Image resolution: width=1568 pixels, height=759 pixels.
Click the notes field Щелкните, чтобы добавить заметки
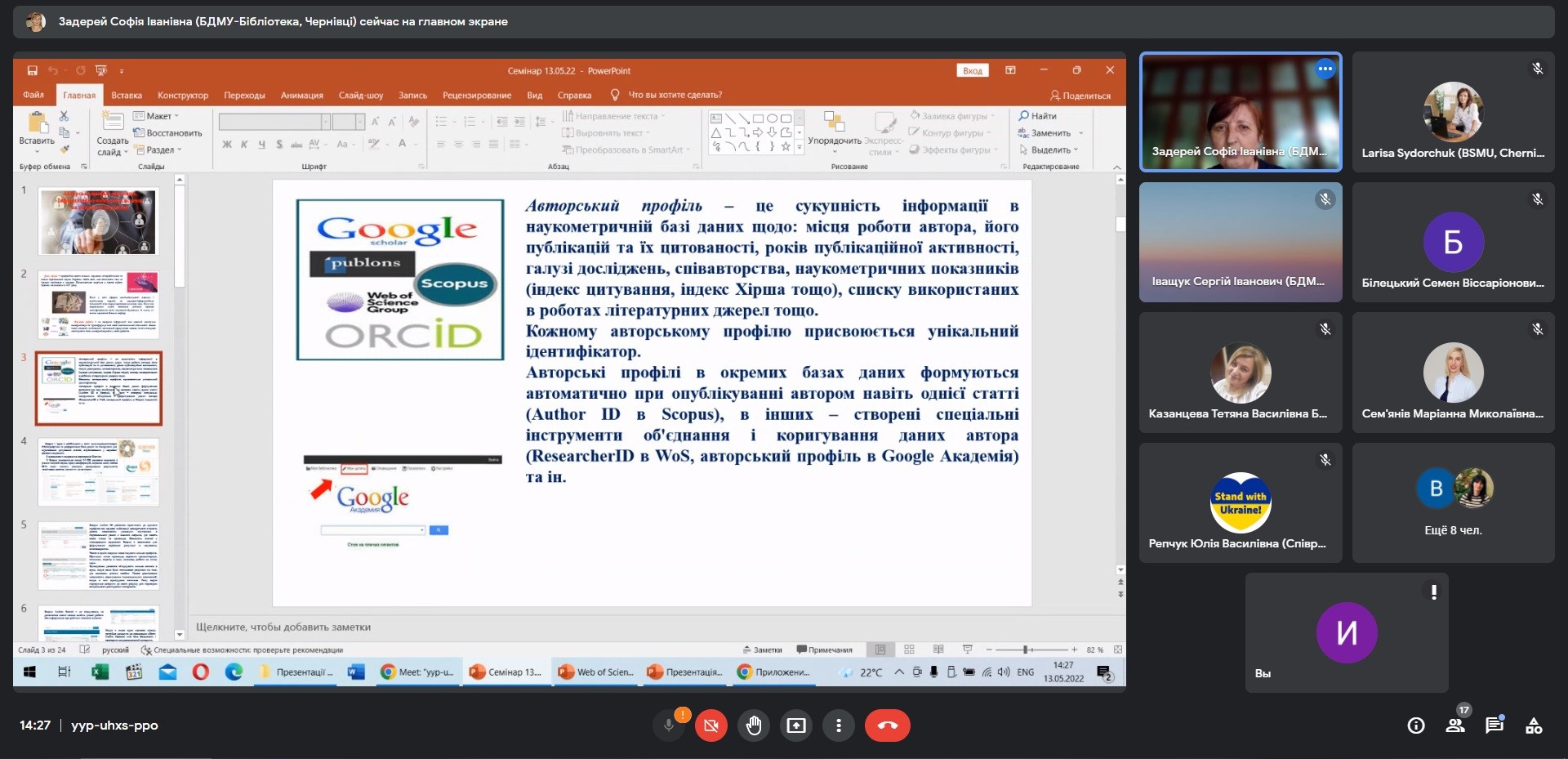click(x=283, y=627)
